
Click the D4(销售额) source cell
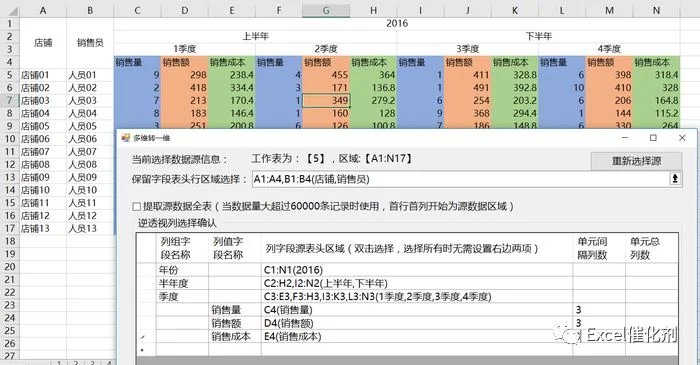click(417, 323)
